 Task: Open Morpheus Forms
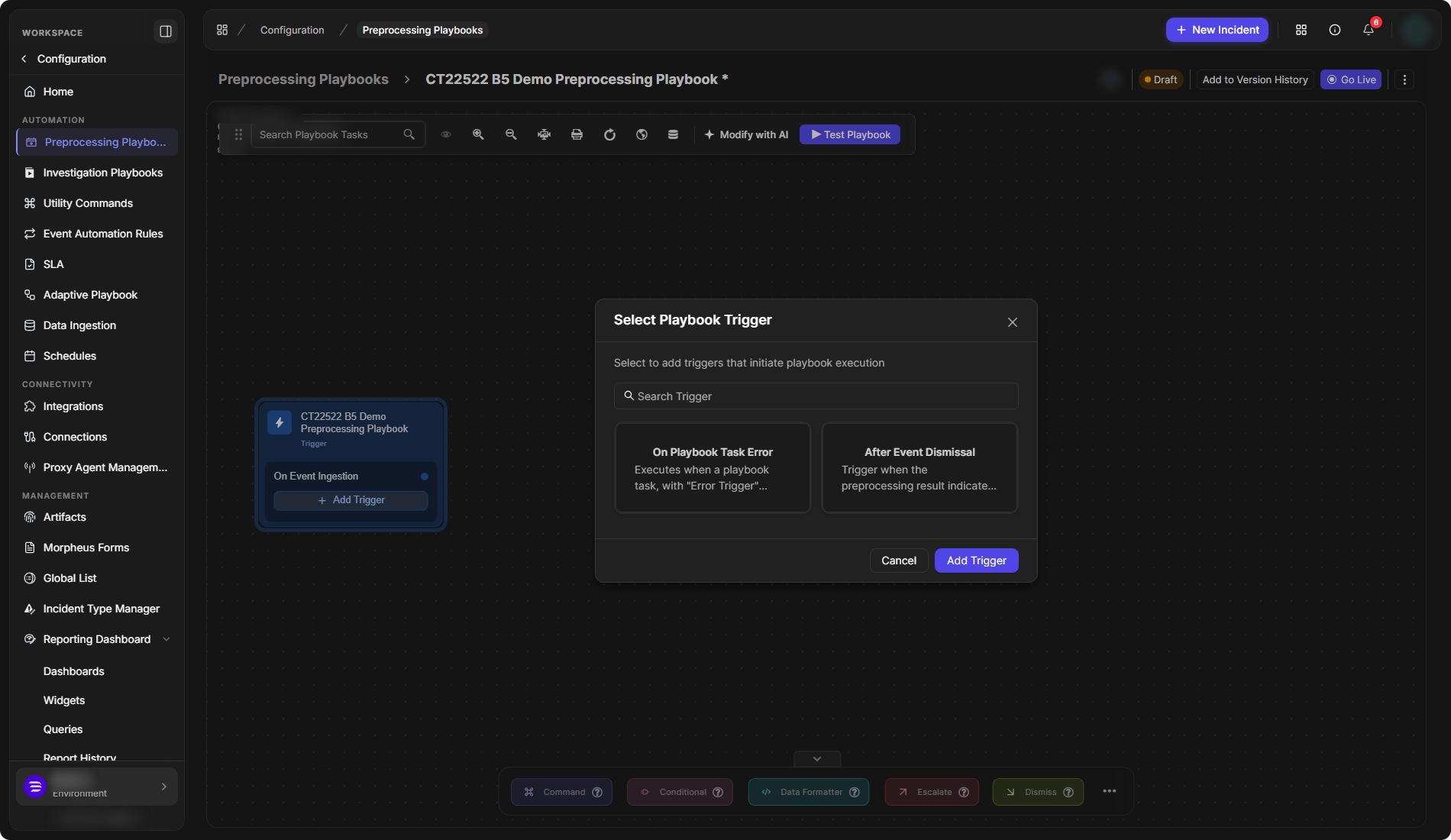(97, 548)
